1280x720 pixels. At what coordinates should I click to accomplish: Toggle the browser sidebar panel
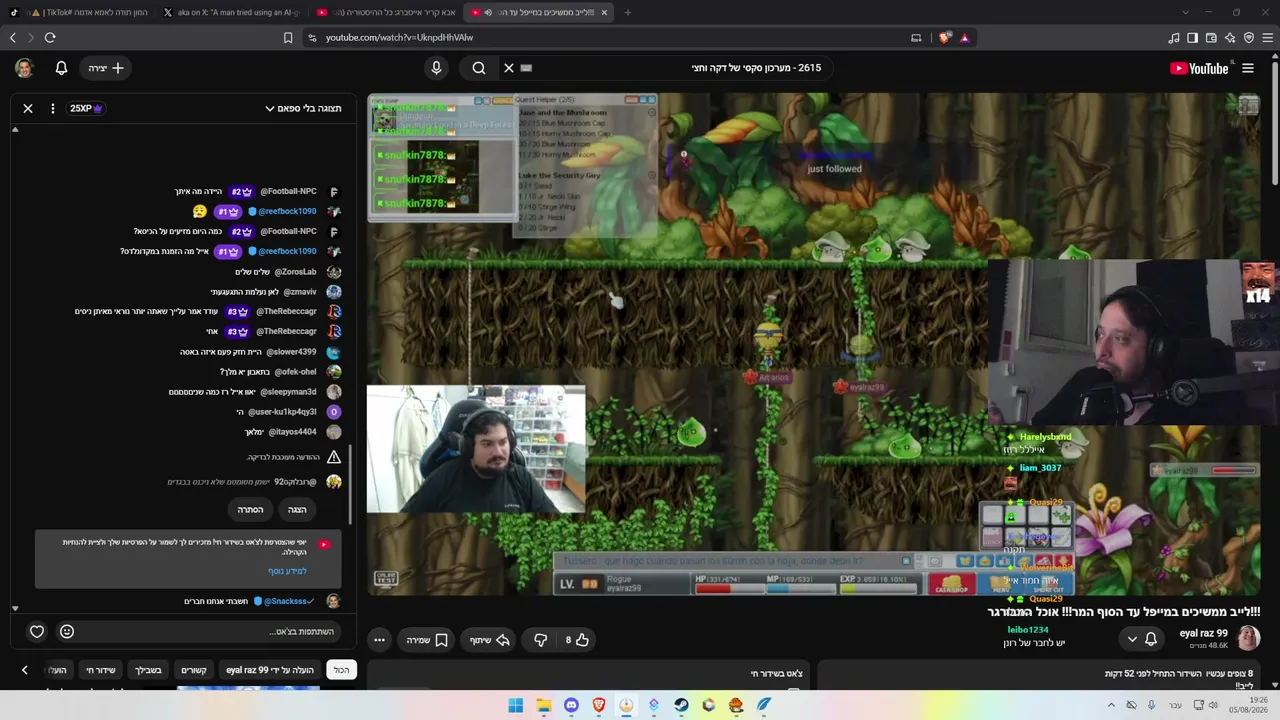(x=1192, y=37)
